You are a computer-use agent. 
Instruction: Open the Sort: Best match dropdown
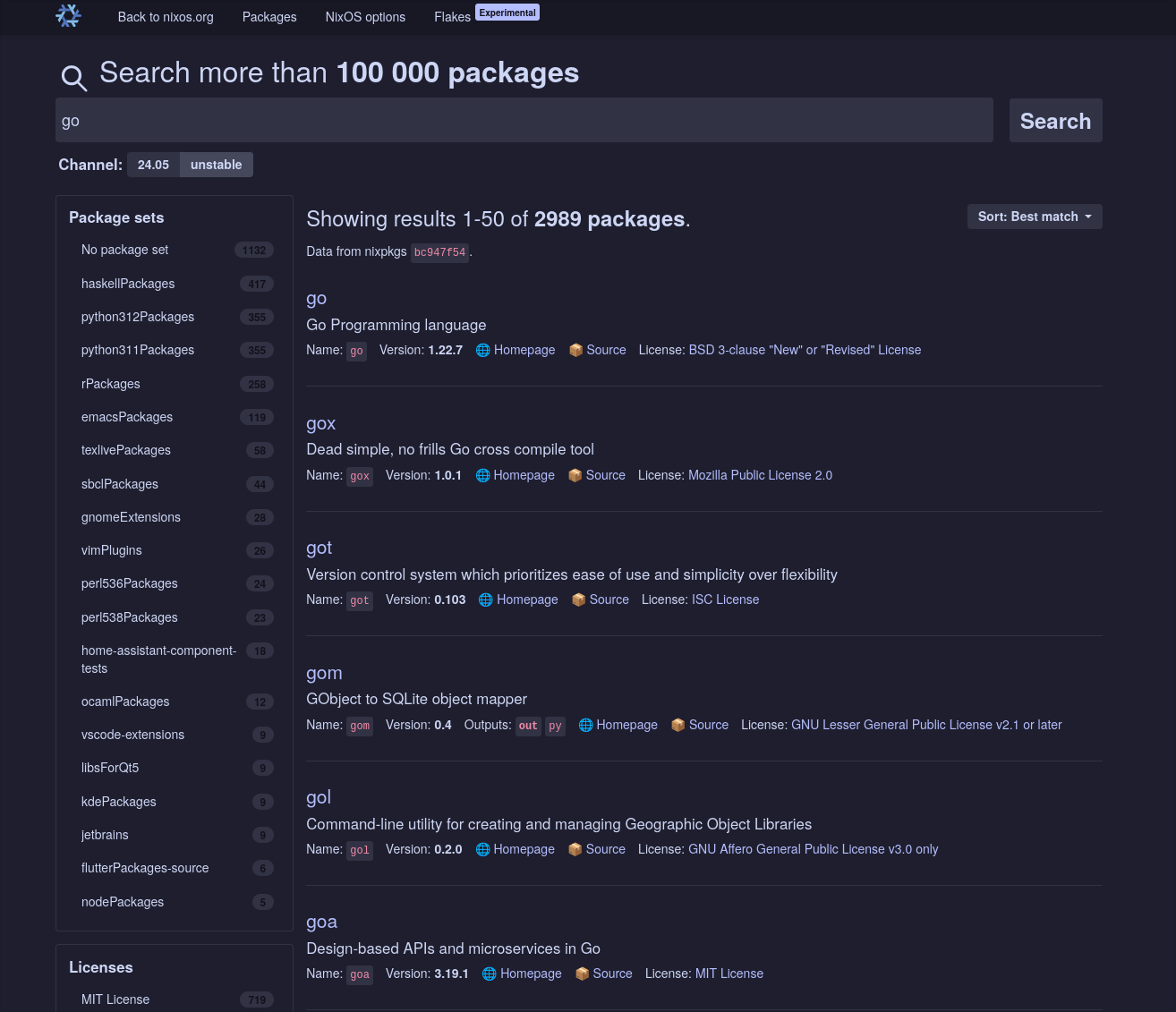(1034, 217)
